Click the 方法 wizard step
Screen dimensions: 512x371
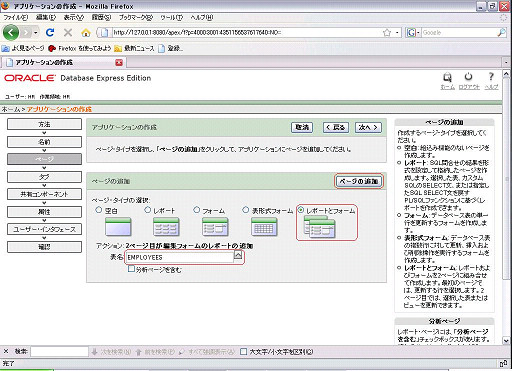pyautogui.click(x=44, y=124)
